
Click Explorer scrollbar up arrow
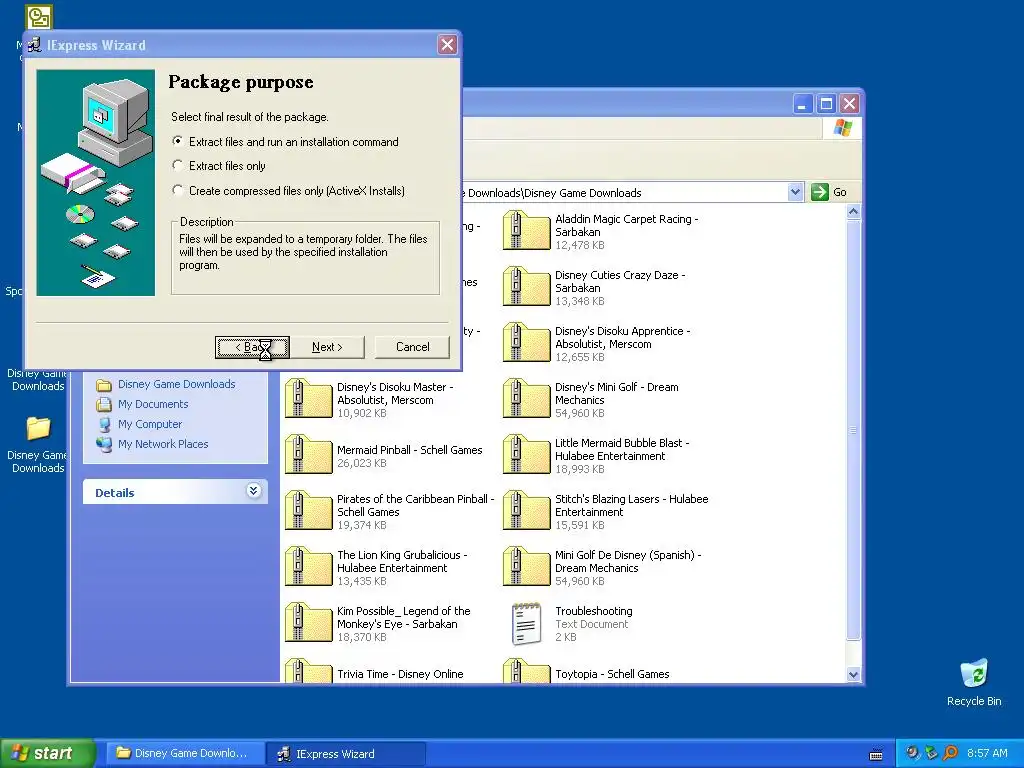[854, 212]
